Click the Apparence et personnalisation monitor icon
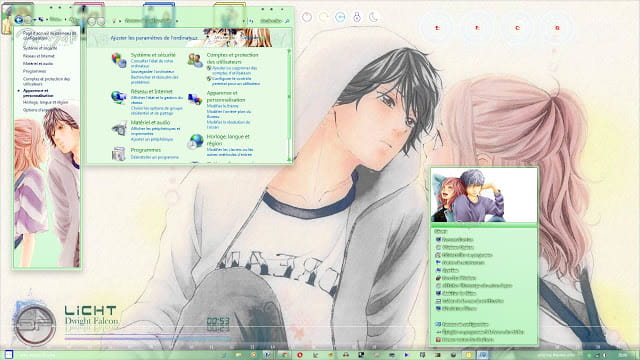Screen dimensions: 640x360 pos(195,98)
